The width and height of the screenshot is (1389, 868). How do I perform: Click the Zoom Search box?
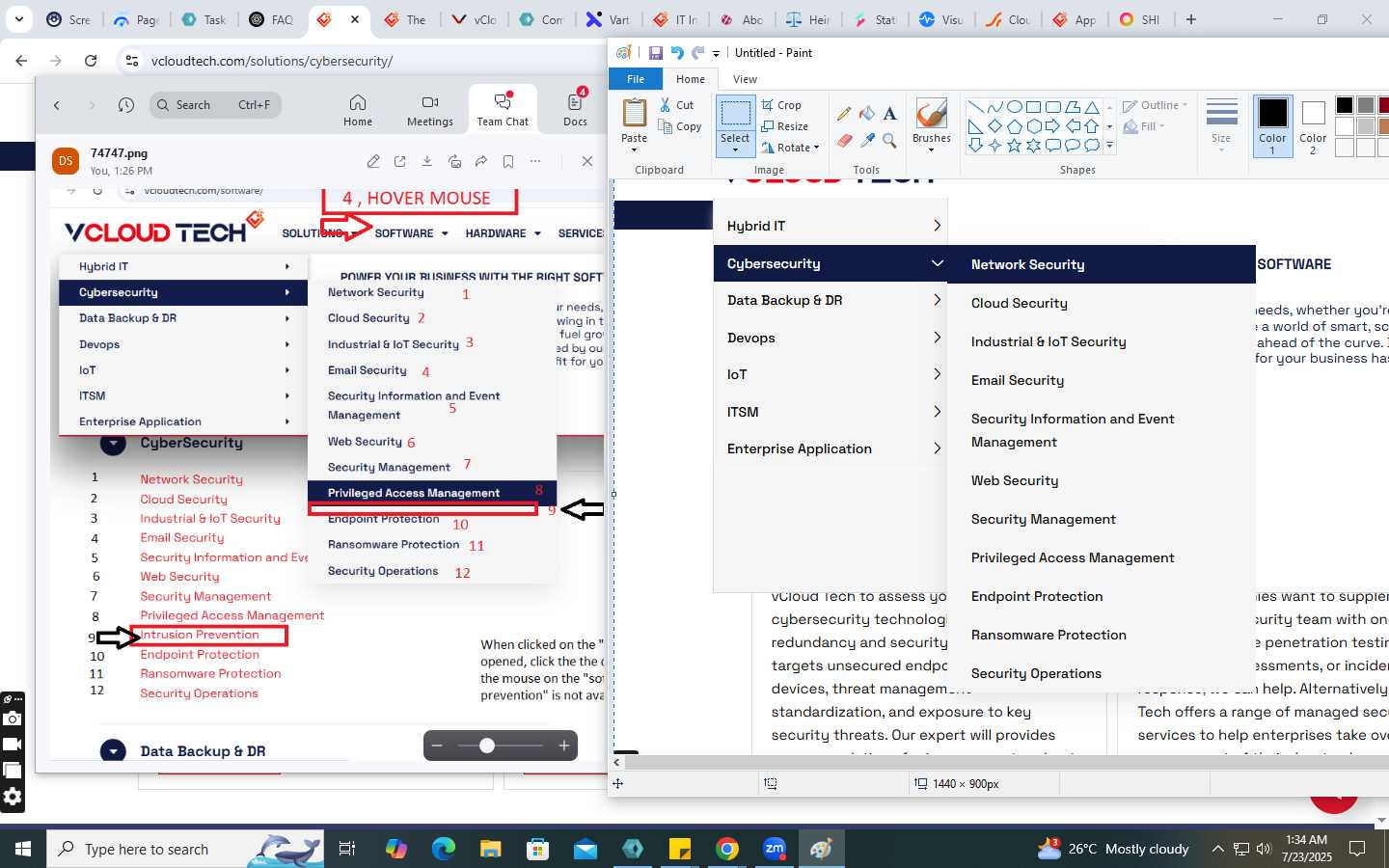215,105
